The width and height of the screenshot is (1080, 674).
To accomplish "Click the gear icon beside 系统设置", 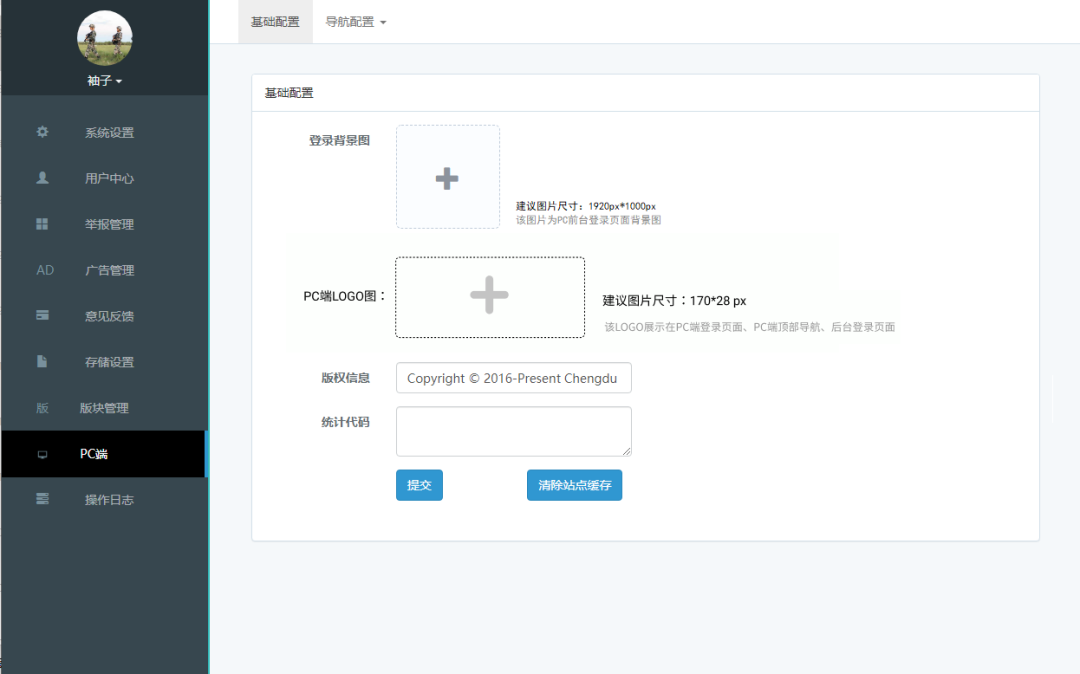I will click(x=43, y=131).
